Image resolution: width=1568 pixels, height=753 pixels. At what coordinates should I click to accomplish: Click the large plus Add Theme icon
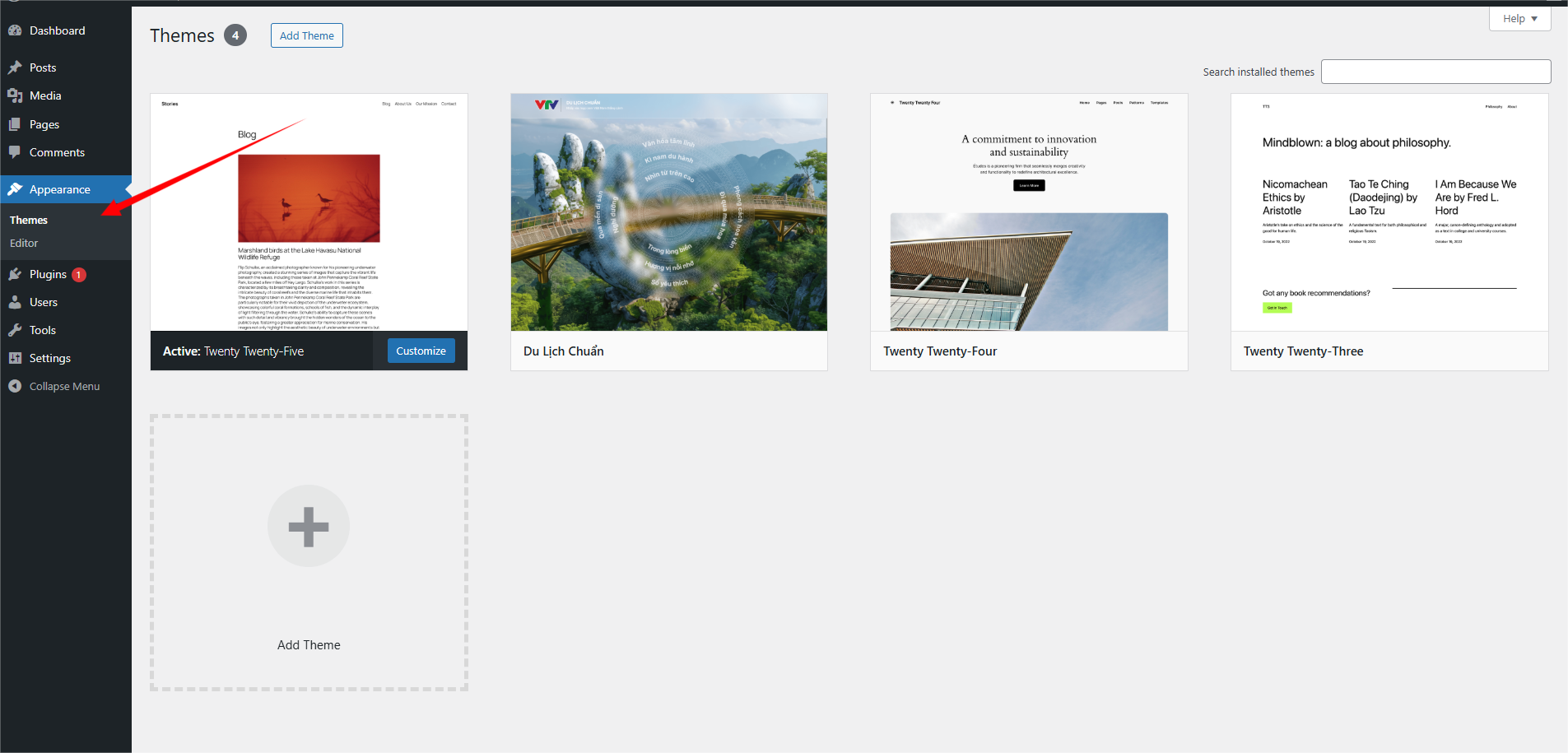point(309,527)
